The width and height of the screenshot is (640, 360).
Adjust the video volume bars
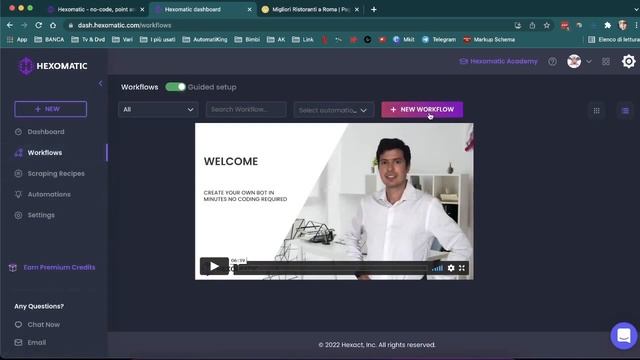(x=438, y=268)
